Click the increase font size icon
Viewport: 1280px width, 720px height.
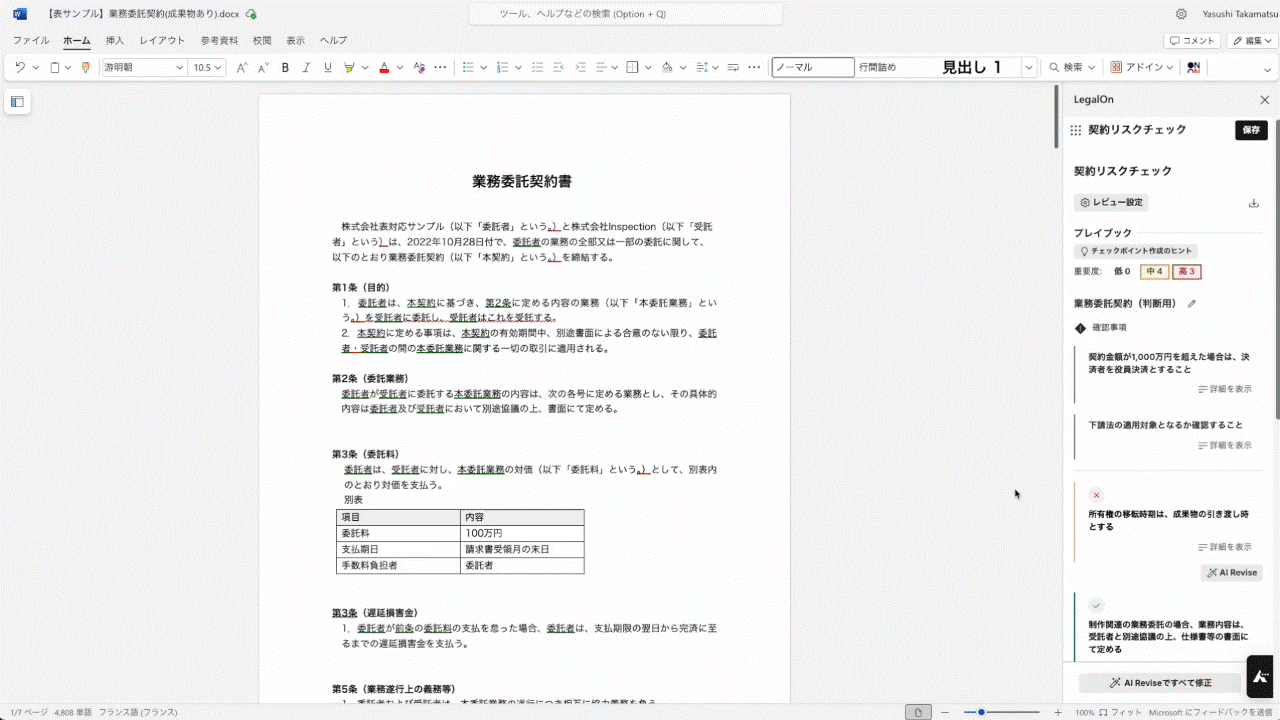(x=241, y=68)
